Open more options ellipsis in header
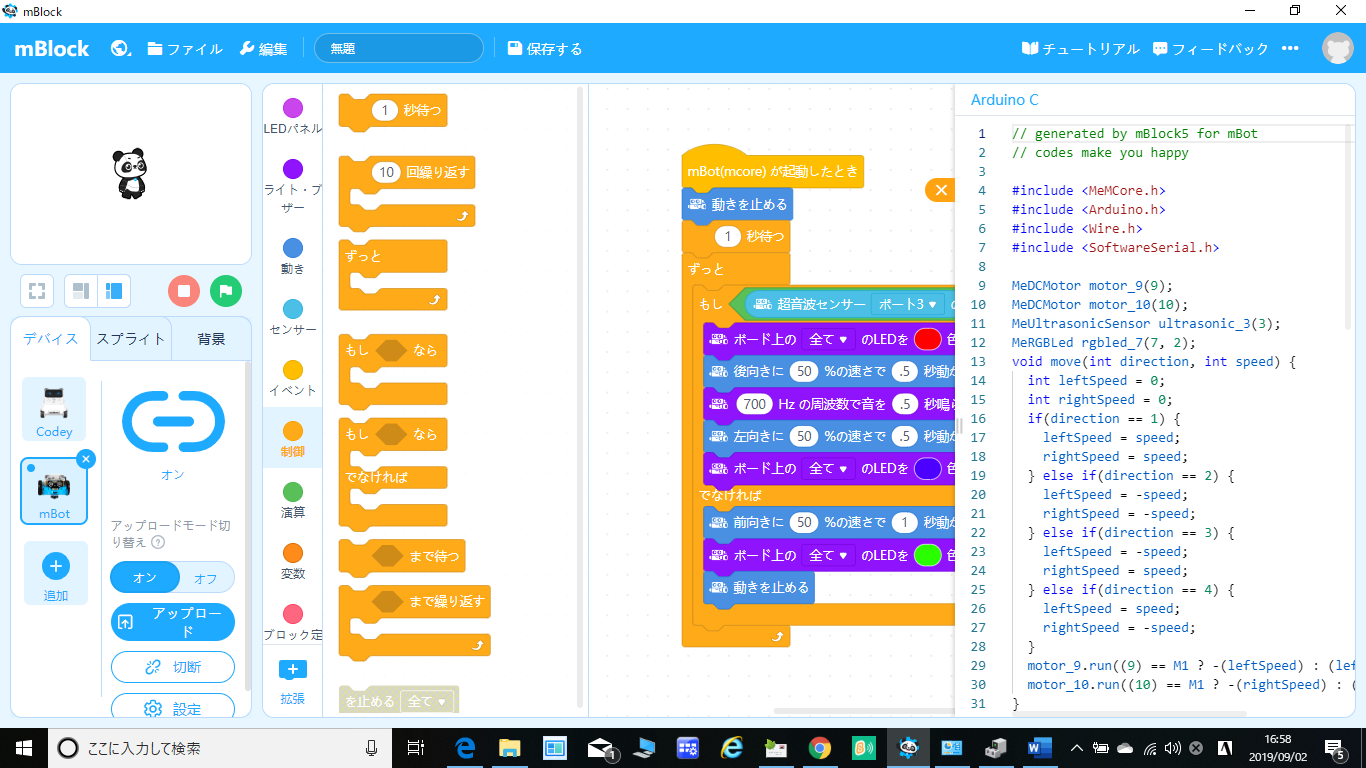Screen dimensions: 1366x768 (x=1290, y=48)
